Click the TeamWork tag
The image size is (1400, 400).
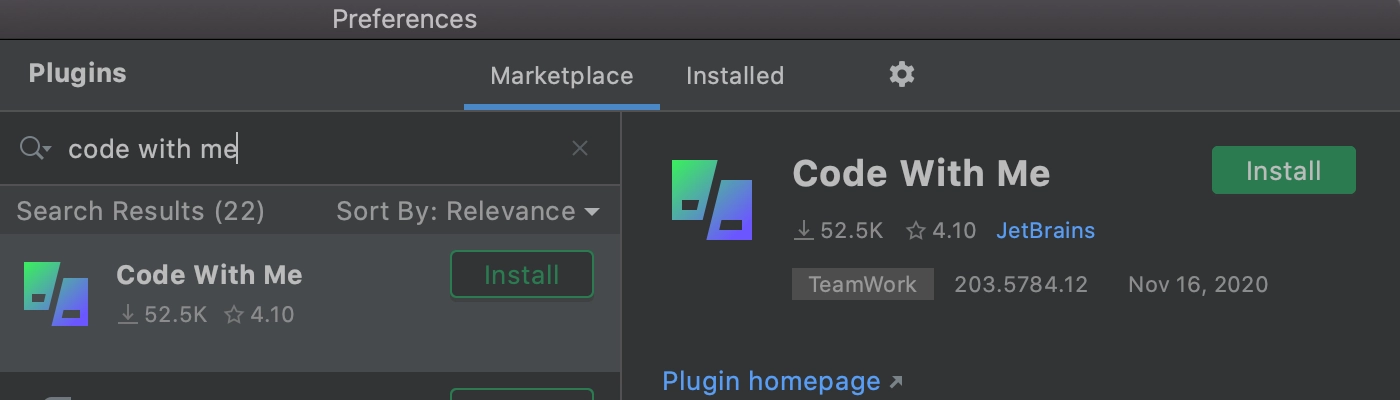click(x=863, y=284)
